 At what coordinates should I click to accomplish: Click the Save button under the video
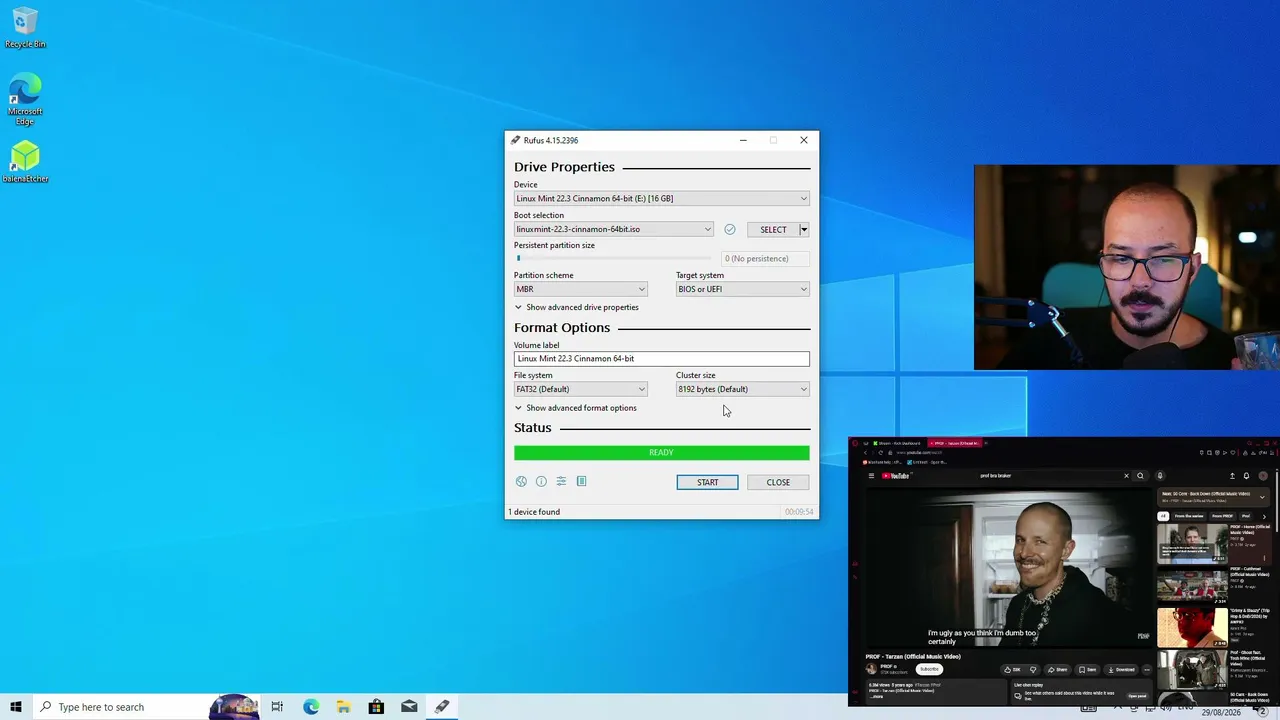click(x=1087, y=670)
